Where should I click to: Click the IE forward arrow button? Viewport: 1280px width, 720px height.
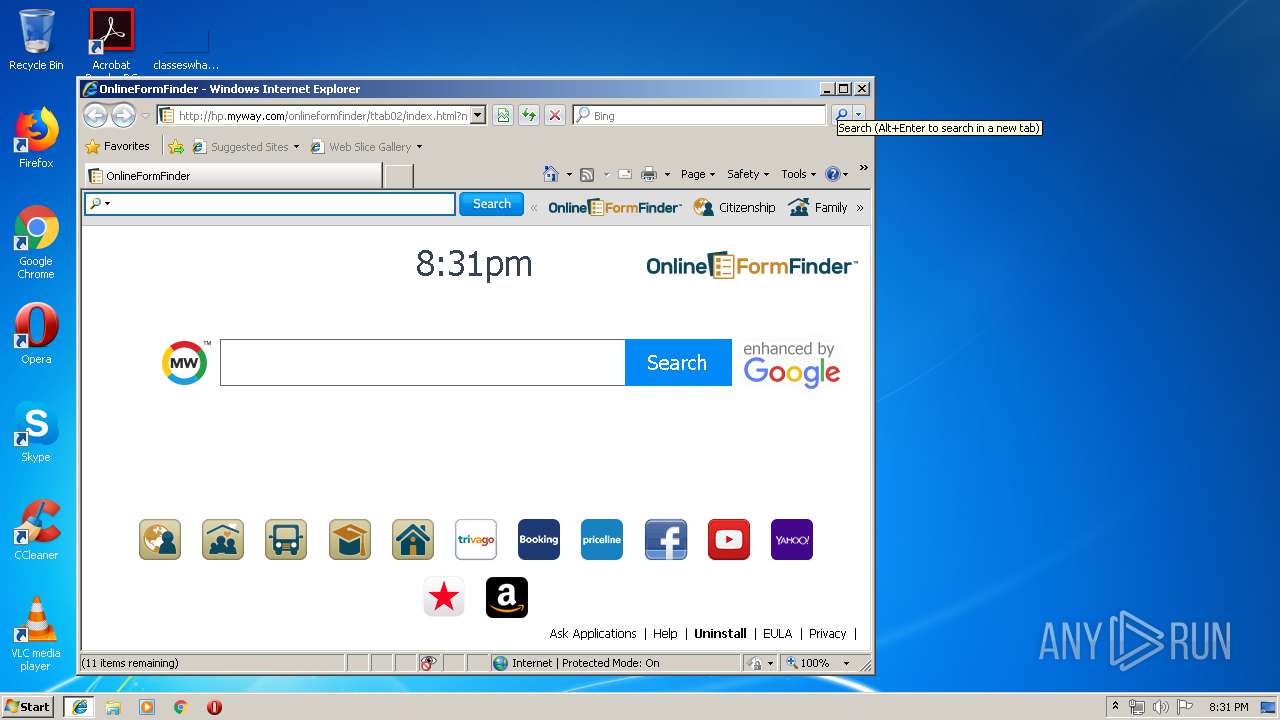(x=123, y=116)
